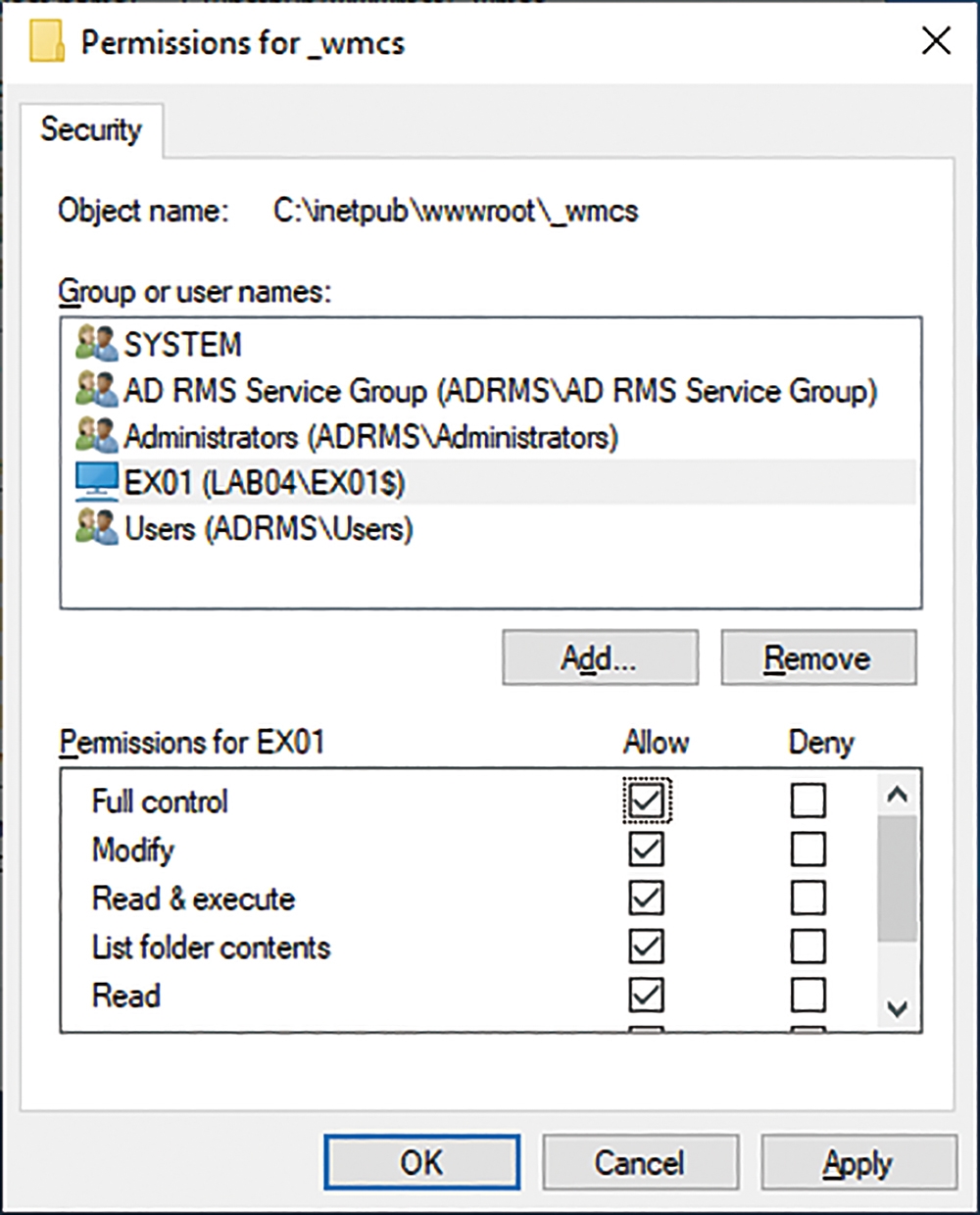Click the Users group icon

click(96, 528)
